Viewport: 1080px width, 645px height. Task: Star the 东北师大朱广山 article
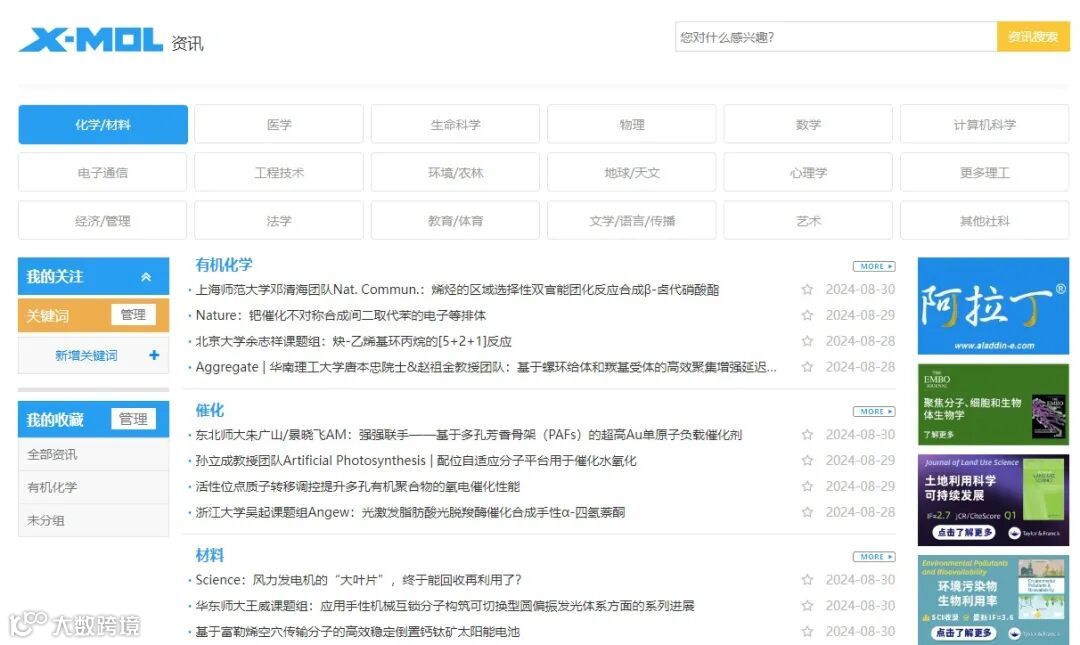[807, 435]
